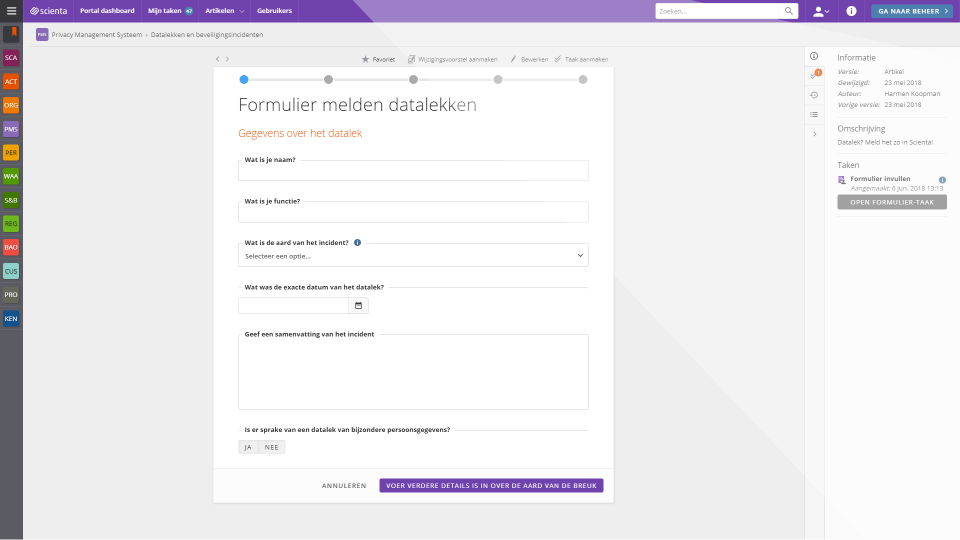Show version history panel icon

[x=814, y=95]
